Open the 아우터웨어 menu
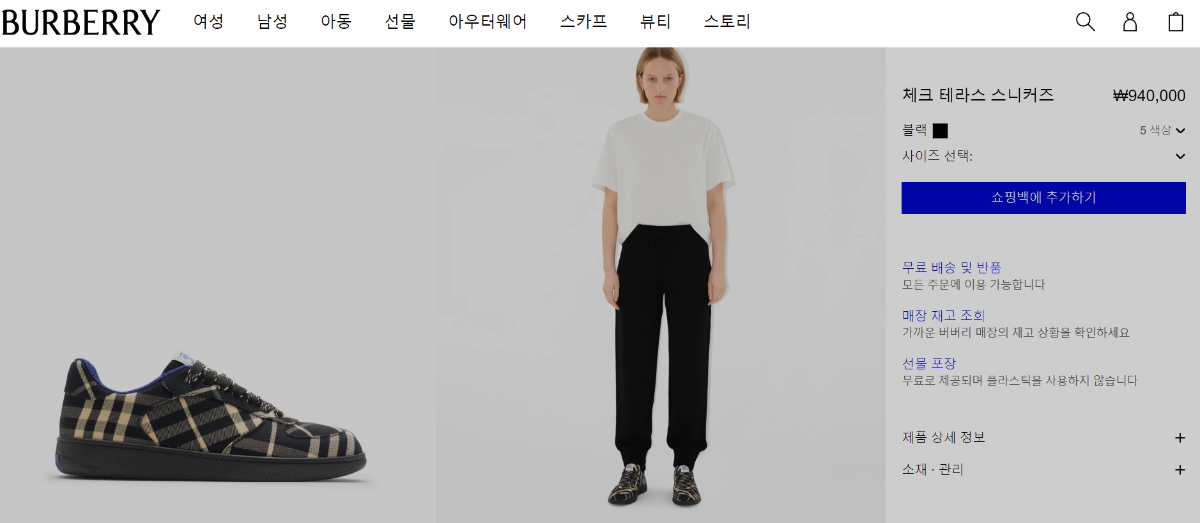 (488, 22)
